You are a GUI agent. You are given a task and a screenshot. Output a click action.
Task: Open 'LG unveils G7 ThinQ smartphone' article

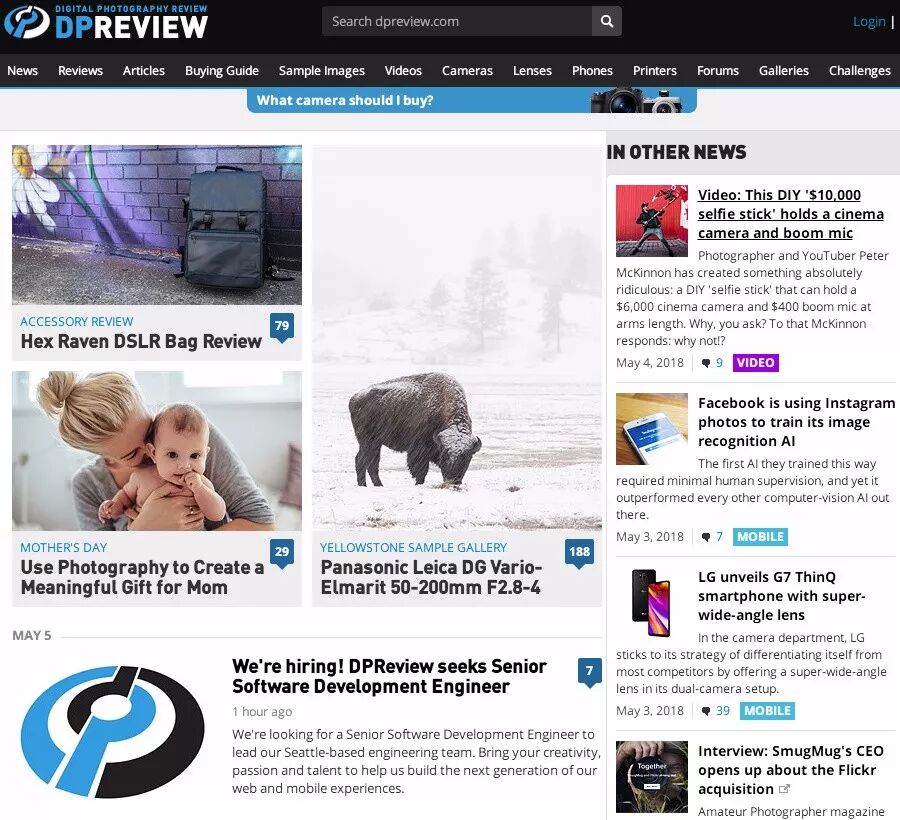(x=782, y=596)
